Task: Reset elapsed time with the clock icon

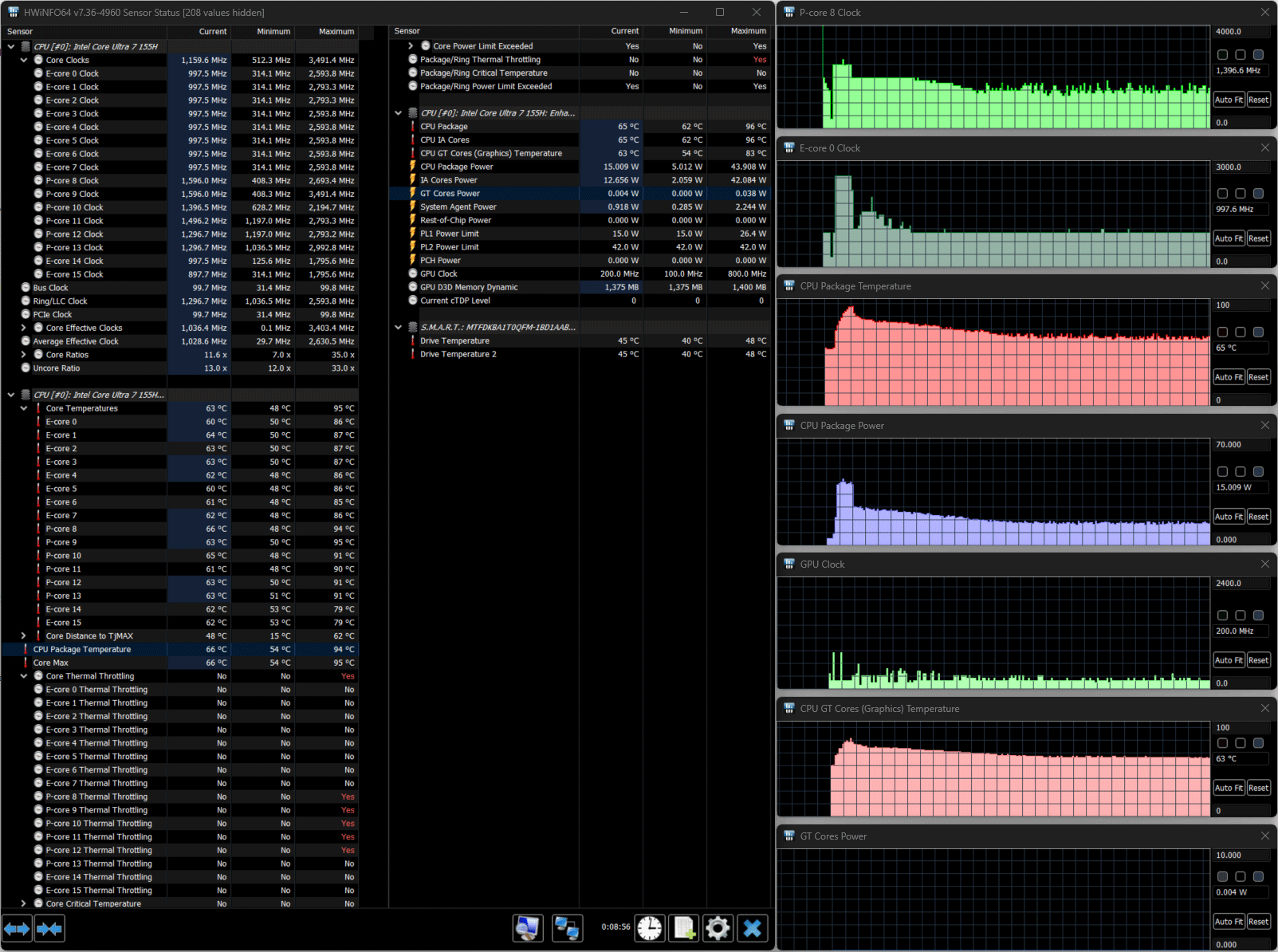Action: tap(650, 927)
